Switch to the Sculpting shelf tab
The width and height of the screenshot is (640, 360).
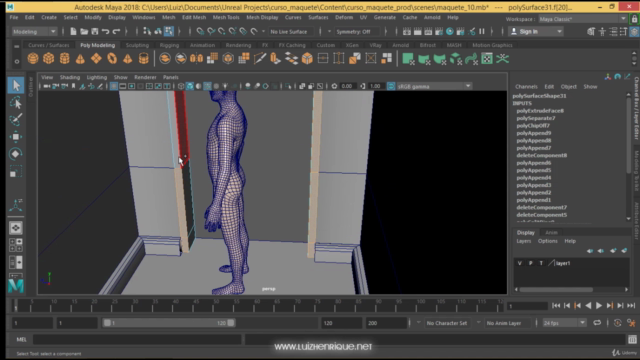(137, 45)
